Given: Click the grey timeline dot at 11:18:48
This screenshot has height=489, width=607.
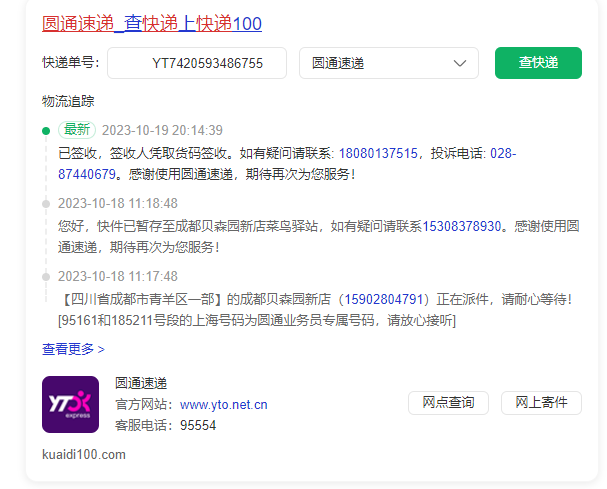Looking at the screenshot, I should (46, 204).
